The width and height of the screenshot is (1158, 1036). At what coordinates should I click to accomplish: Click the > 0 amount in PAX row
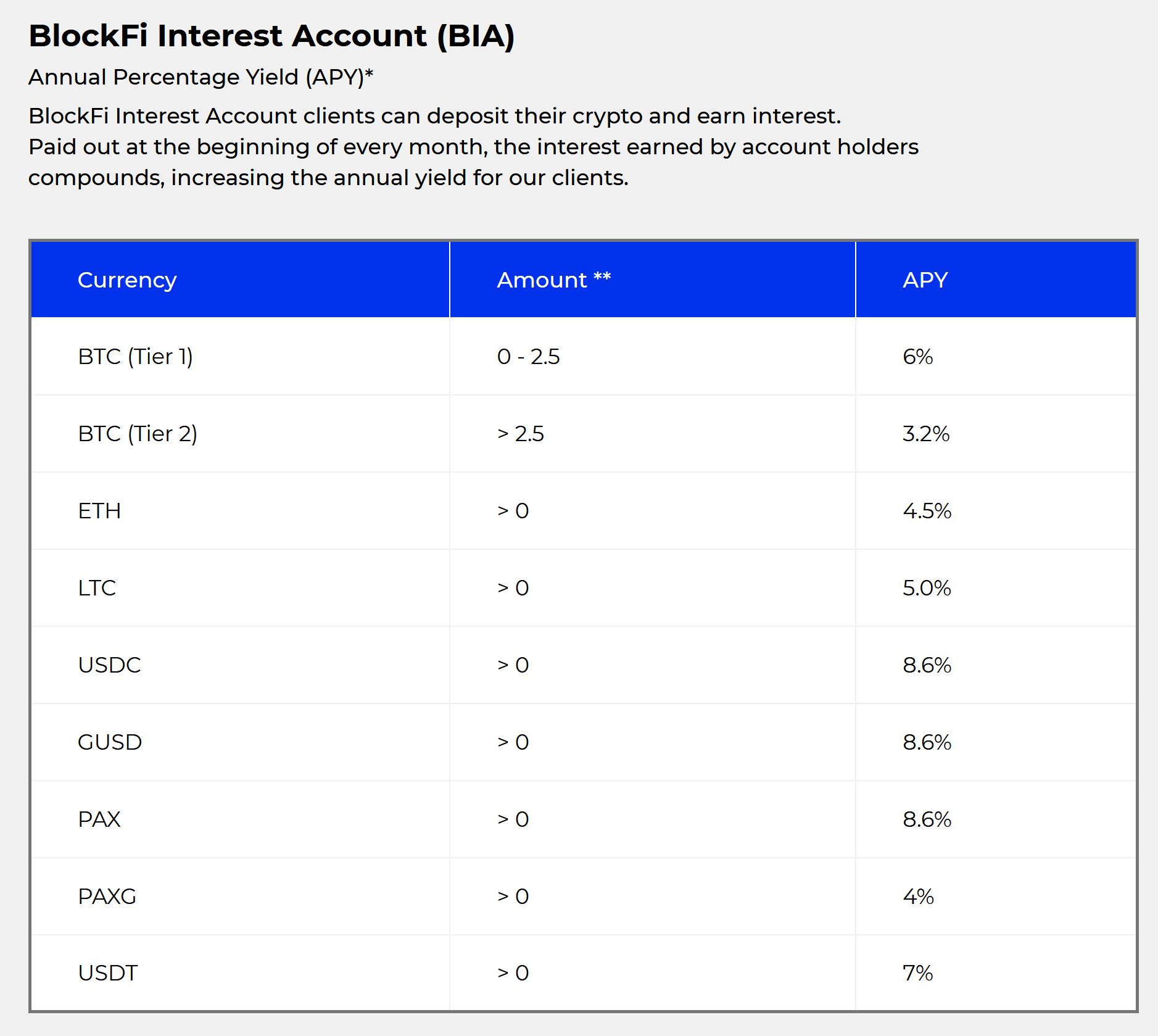click(513, 819)
